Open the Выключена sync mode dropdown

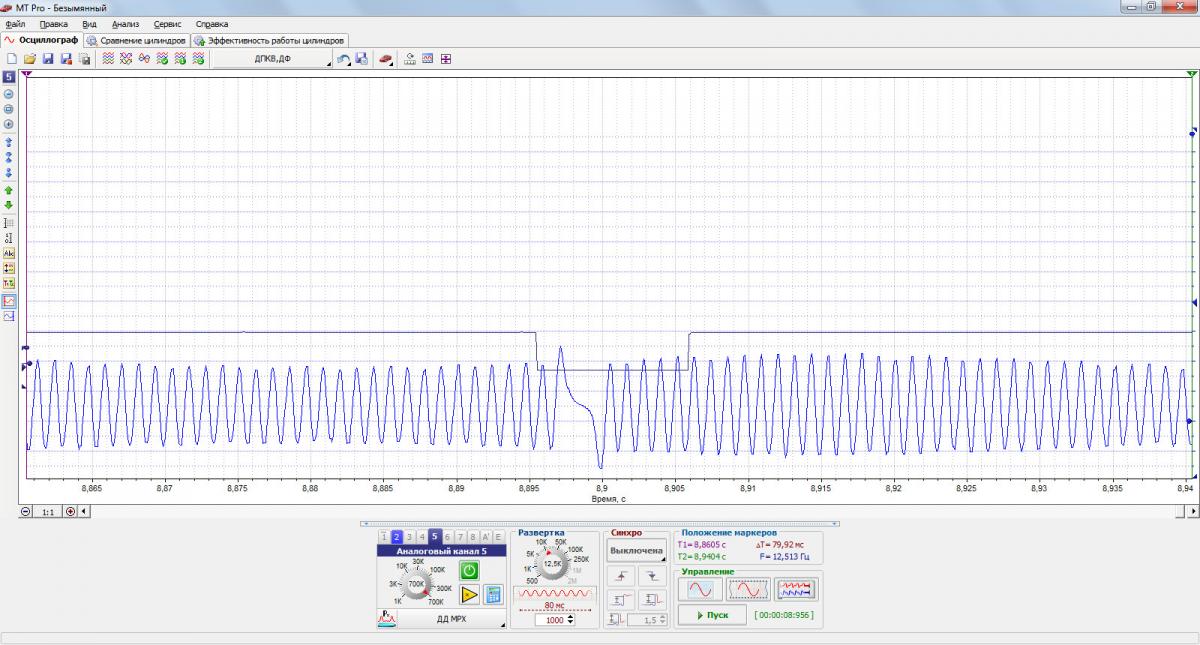[x=636, y=550]
